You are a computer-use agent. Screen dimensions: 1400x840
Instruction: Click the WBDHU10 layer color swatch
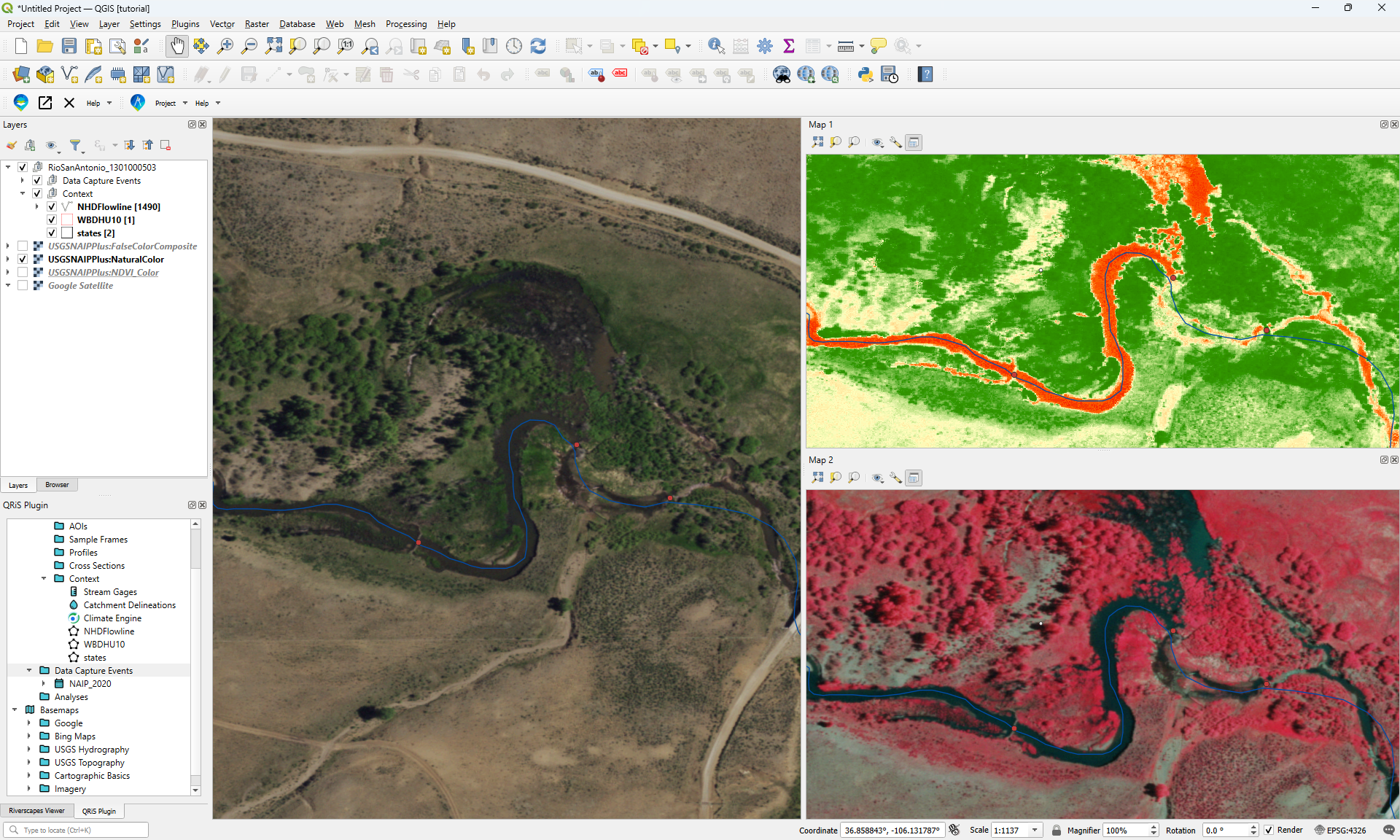[67, 220]
